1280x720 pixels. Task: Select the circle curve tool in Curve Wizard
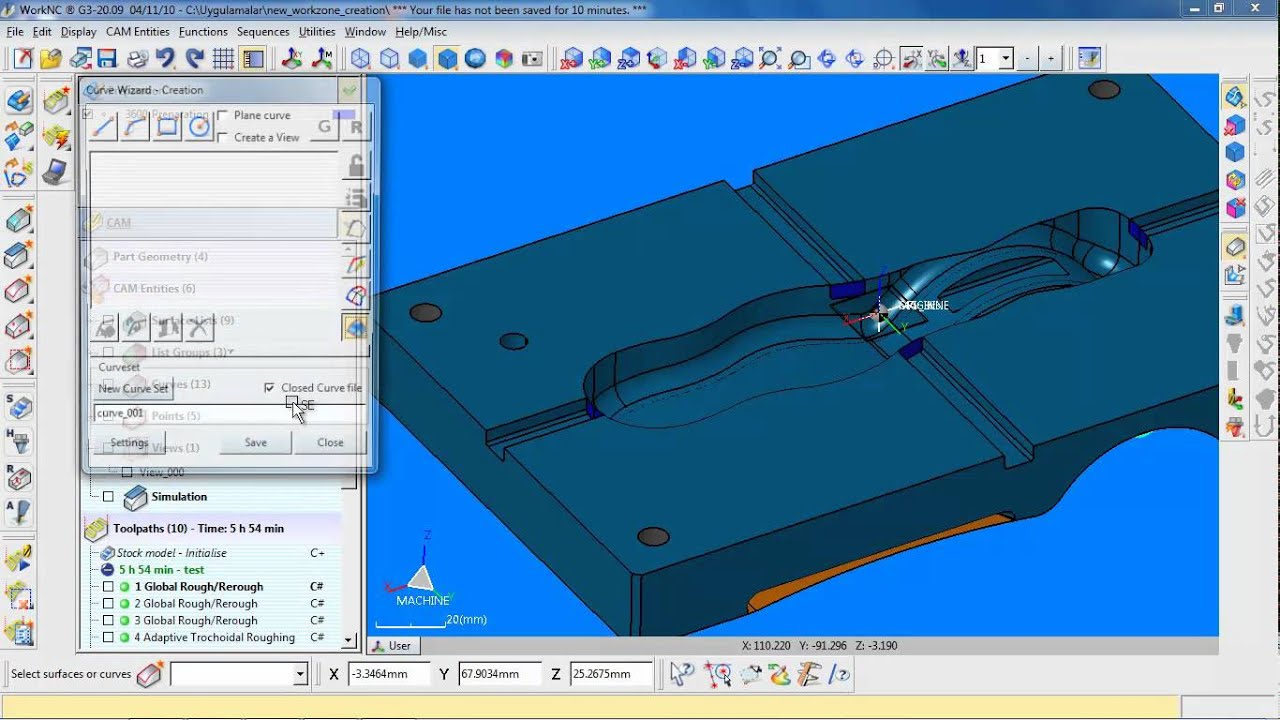(200, 126)
